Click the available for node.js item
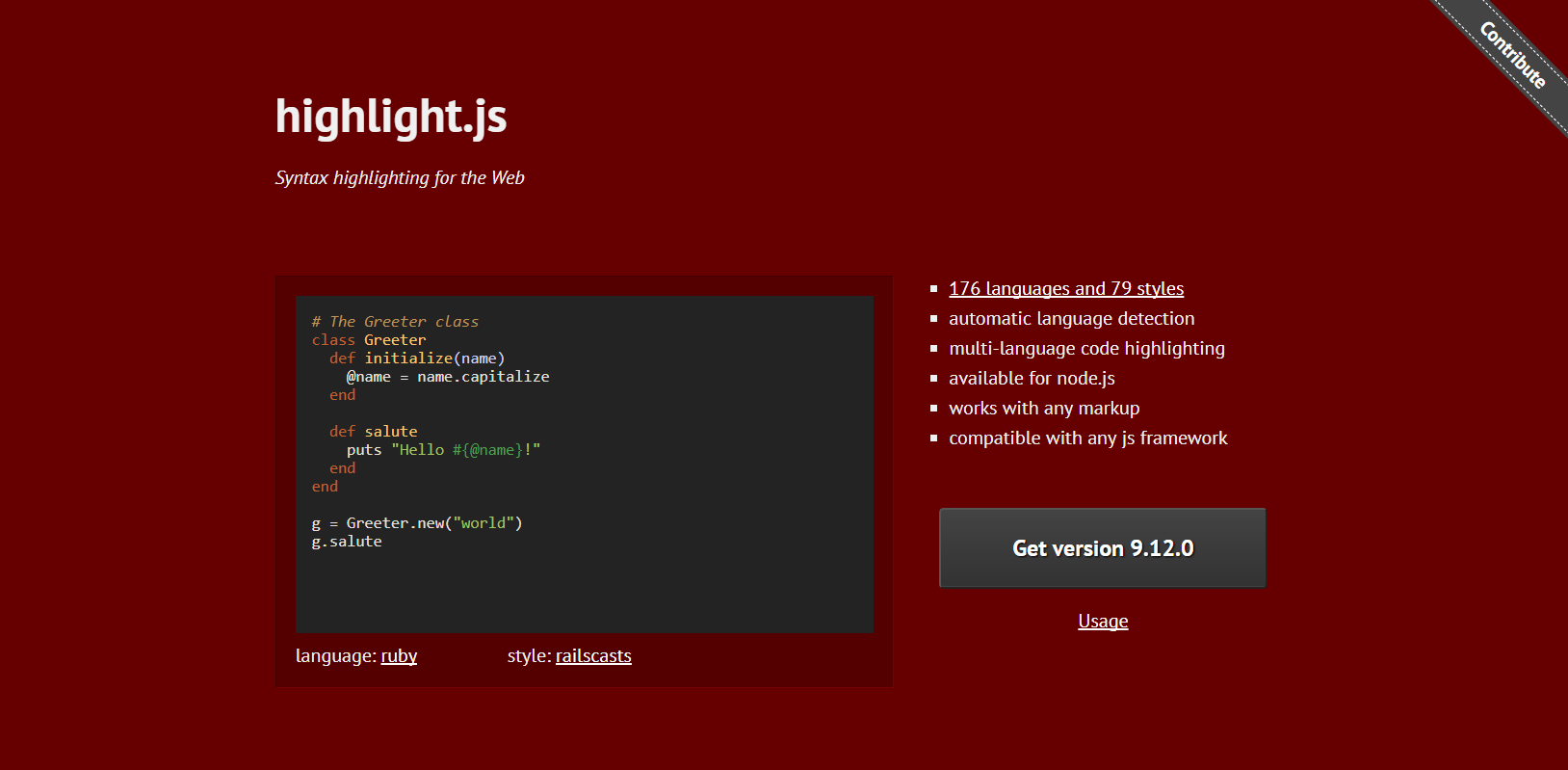The height and width of the screenshot is (770, 1568). click(1032, 379)
